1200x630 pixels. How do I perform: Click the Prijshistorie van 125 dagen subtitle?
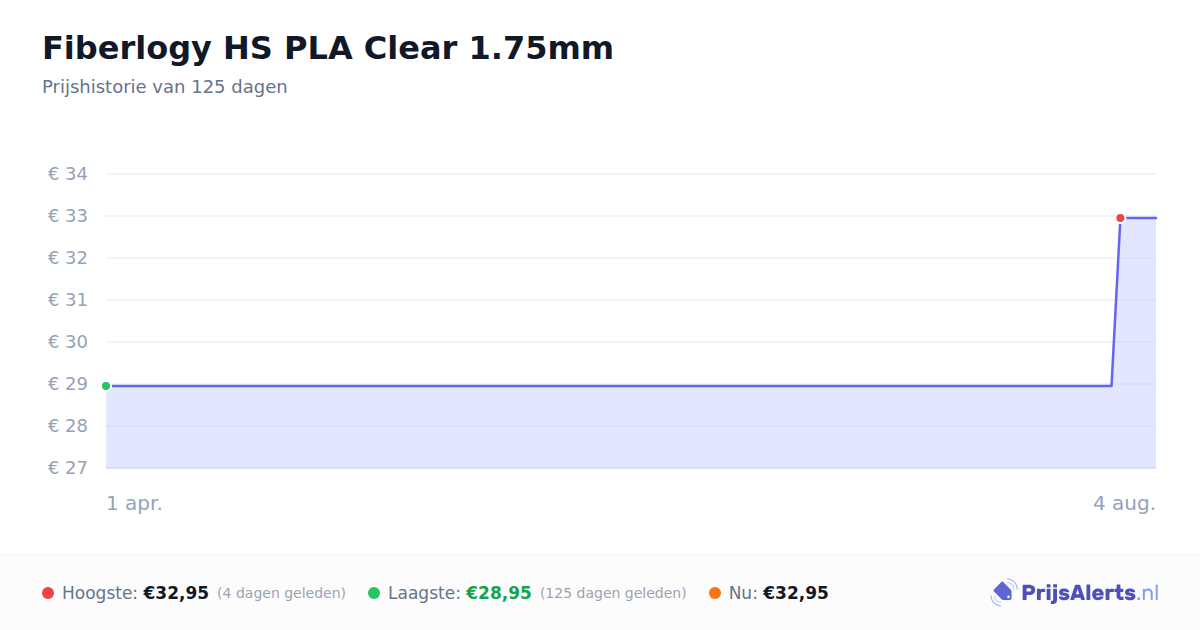click(165, 87)
